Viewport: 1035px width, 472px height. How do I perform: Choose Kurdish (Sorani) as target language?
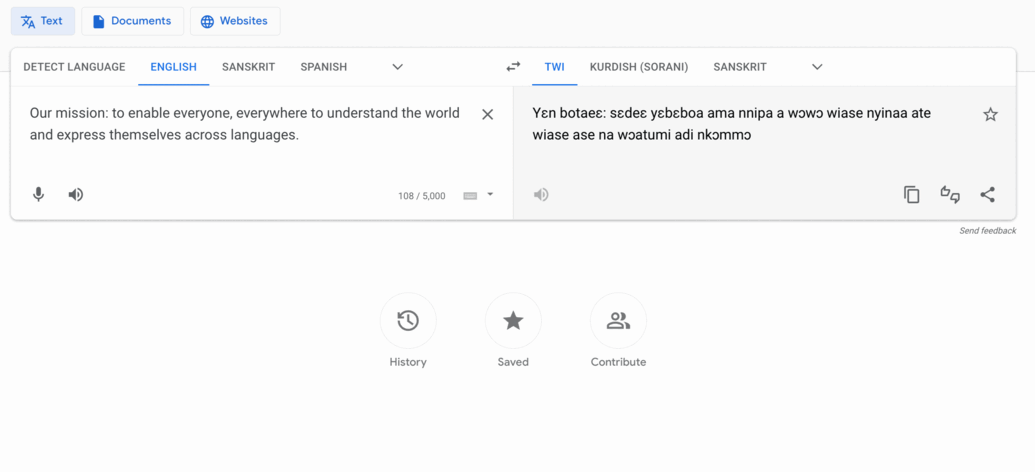click(638, 67)
